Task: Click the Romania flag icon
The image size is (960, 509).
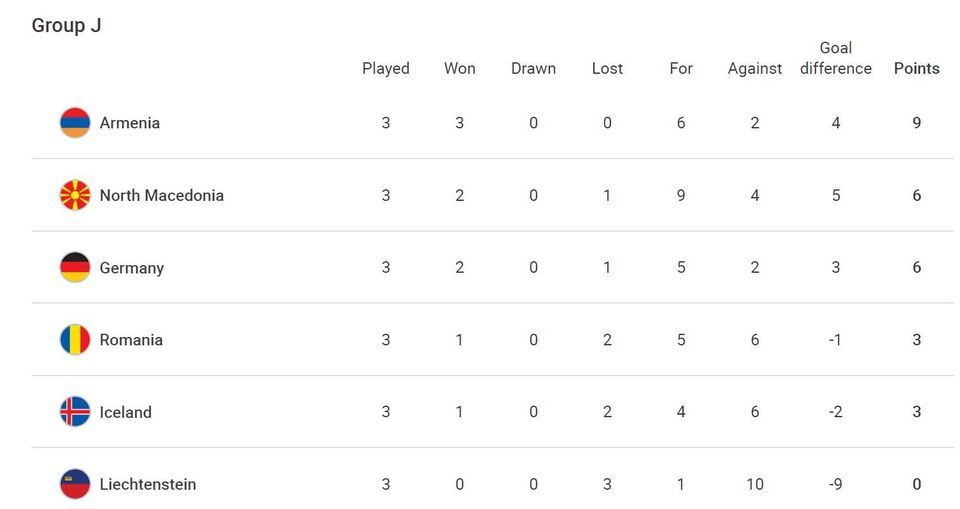Action: [75, 340]
